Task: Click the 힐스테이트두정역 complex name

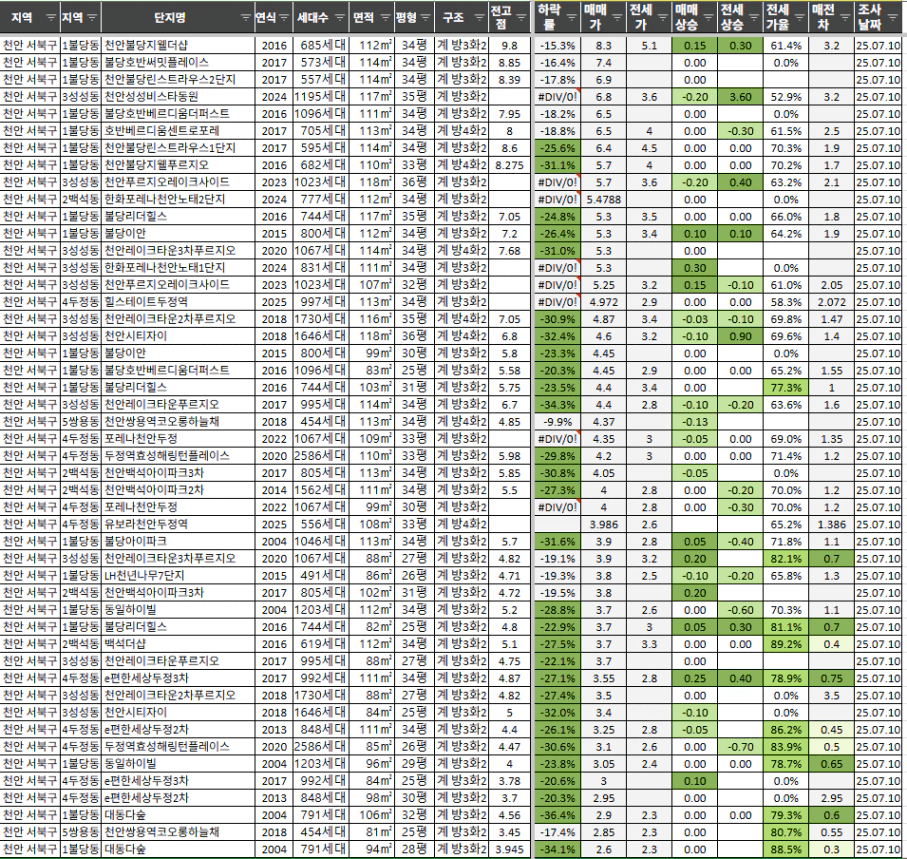Action: (x=178, y=302)
